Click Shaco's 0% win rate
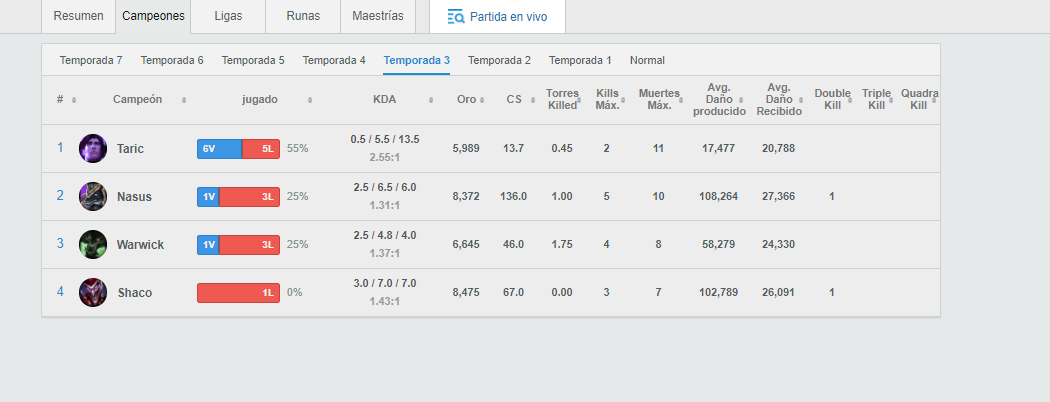The image size is (1050, 402). point(295,293)
